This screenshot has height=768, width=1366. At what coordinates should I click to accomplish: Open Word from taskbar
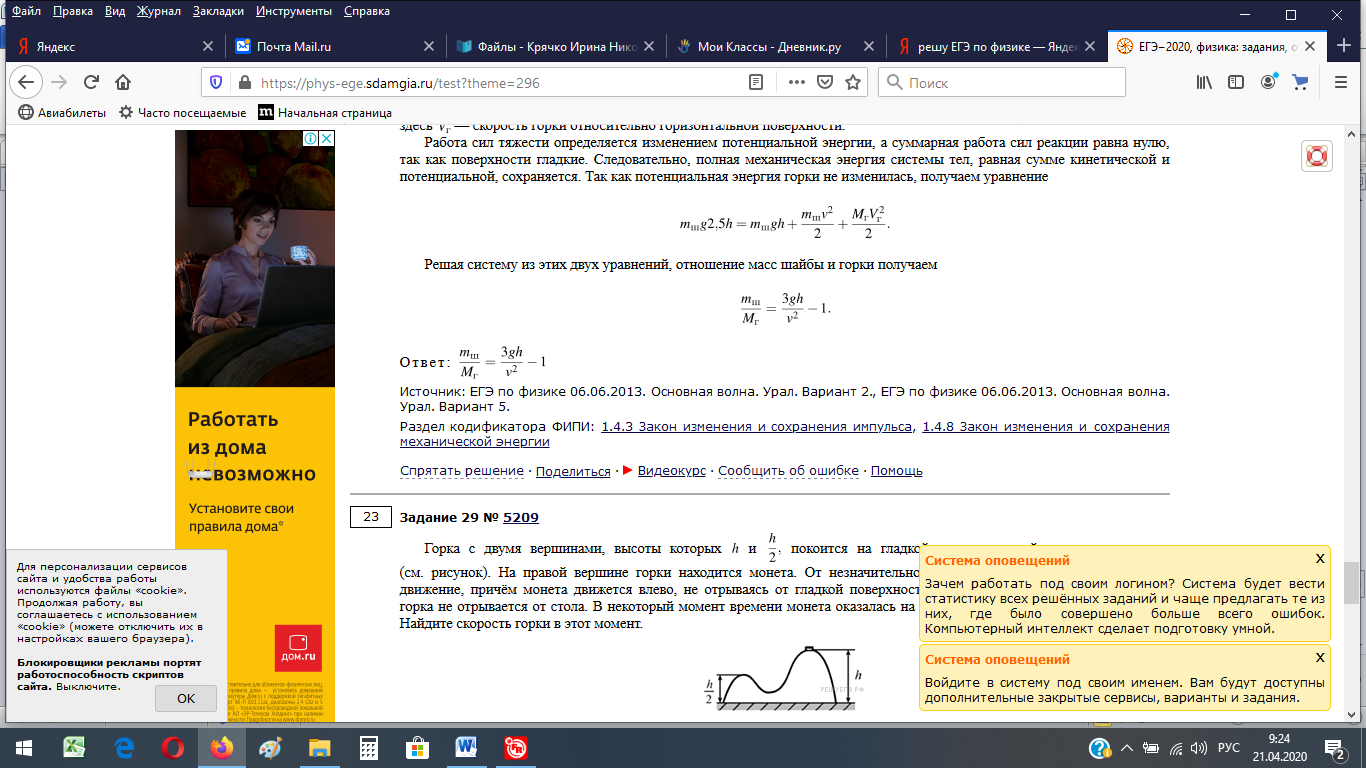click(466, 747)
